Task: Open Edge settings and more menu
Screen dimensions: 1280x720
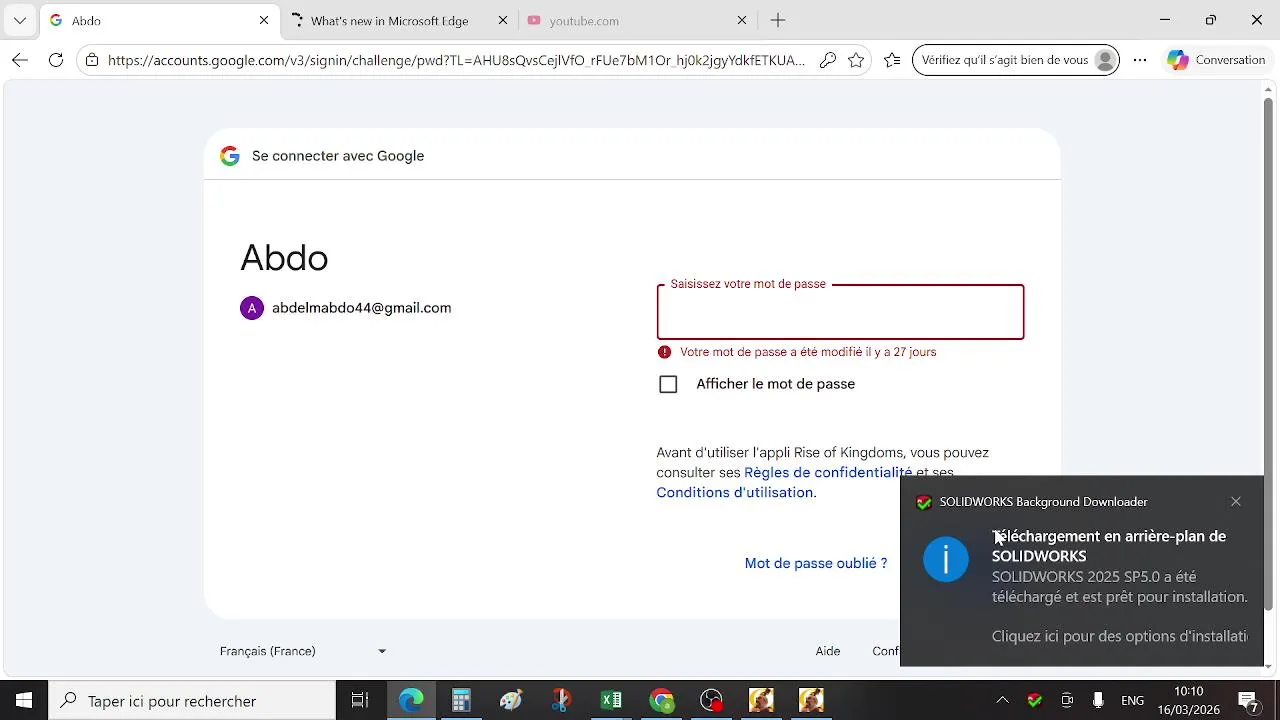Action: 1140,60
